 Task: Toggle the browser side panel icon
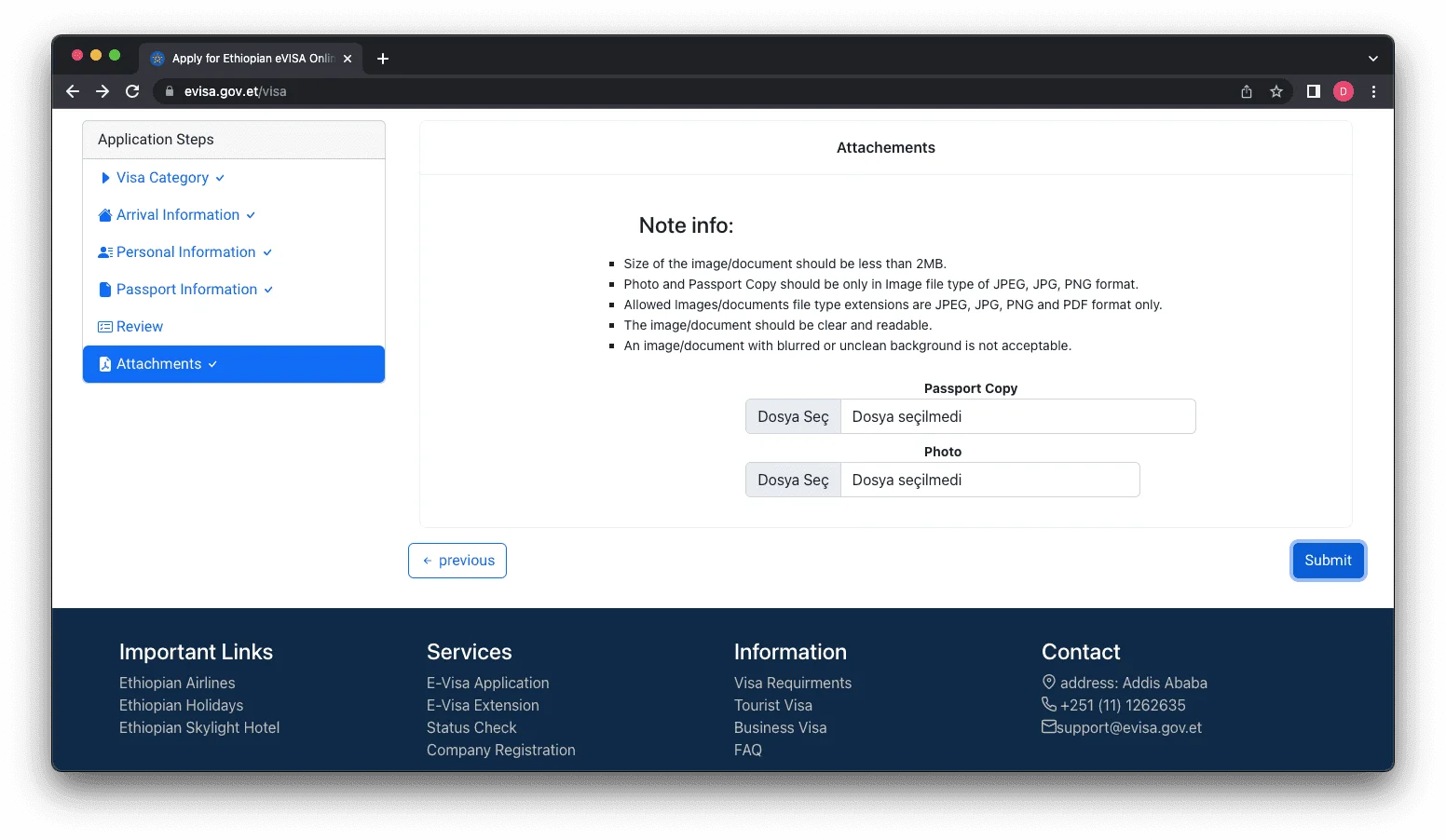click(x=1313, y=91)
